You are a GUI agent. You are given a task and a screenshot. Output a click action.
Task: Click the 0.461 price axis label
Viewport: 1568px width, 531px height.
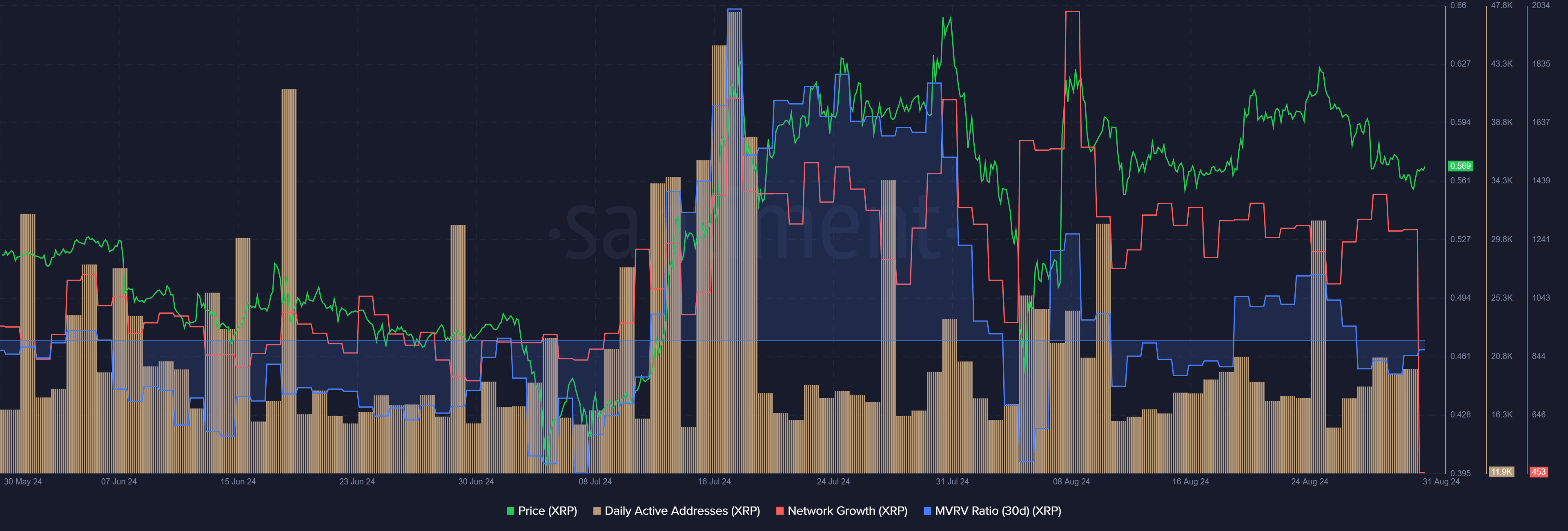click(x=1460, y=356)
